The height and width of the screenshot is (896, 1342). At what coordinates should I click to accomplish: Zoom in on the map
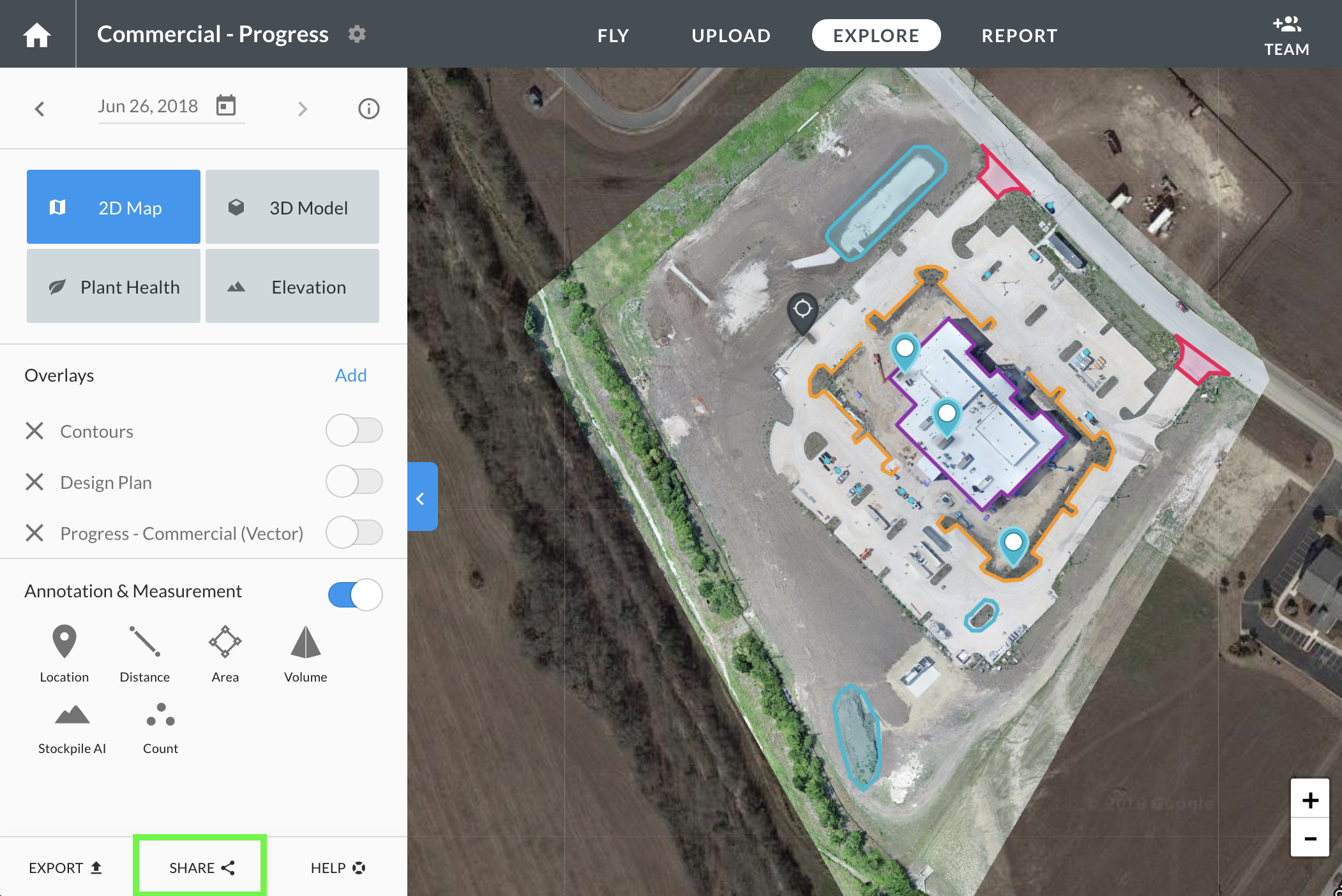tap(1310, 800)
